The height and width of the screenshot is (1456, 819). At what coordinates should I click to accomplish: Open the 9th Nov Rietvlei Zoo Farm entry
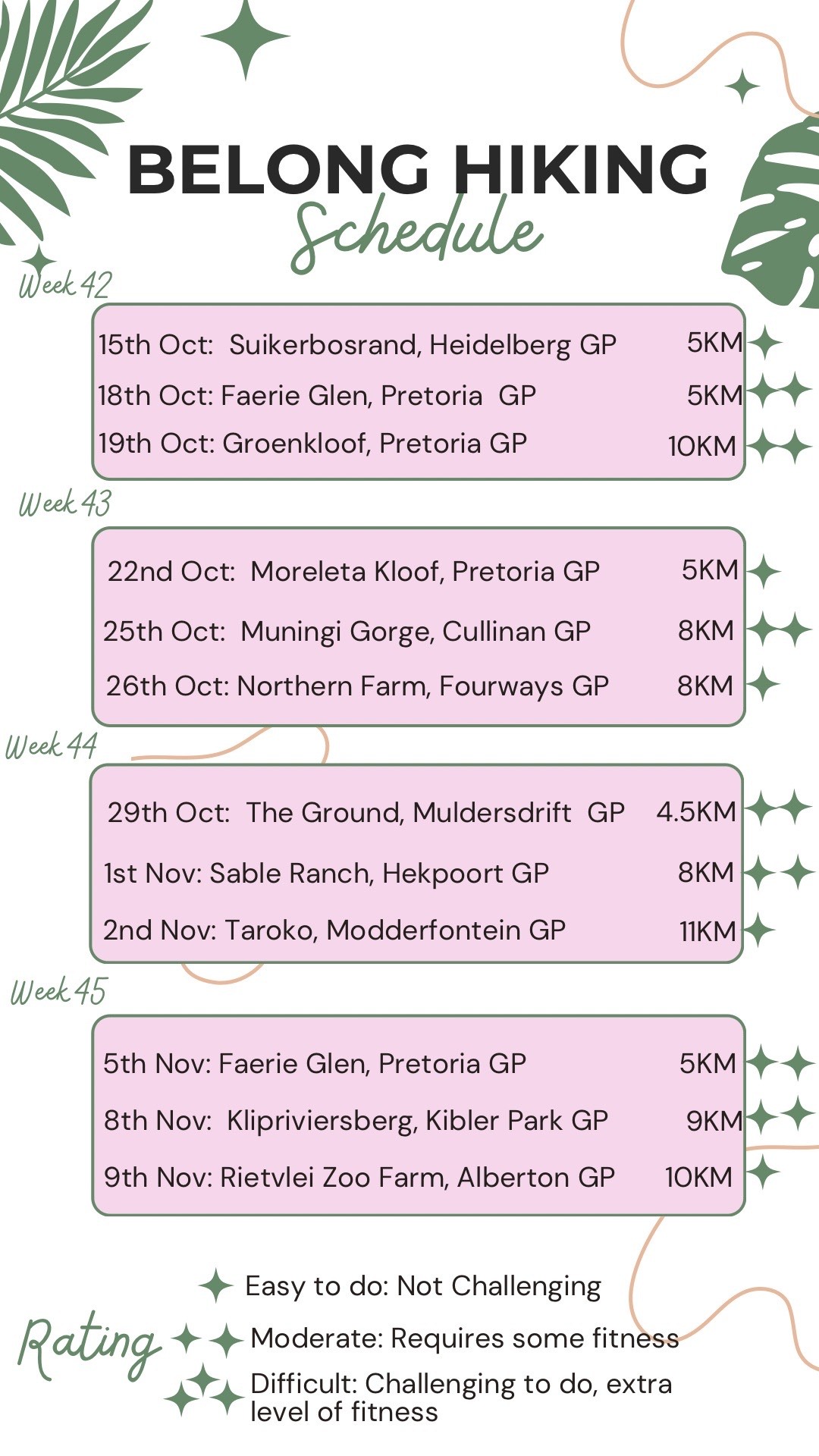pyautogui.click(x=359, y=1177)
